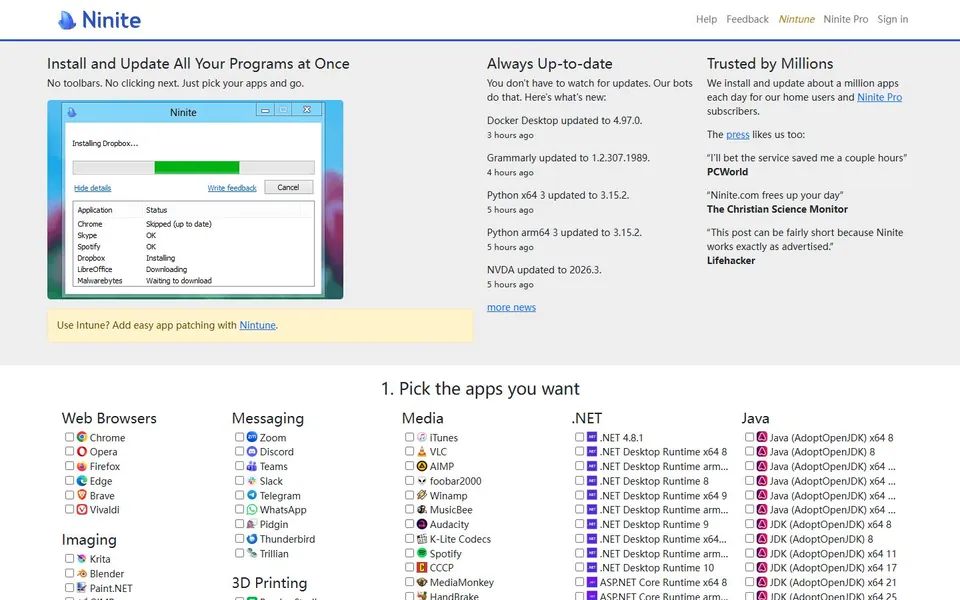Check the K-Lite Codecs checkbox
Image resolution: width=960 pixels, height=600 pixels.
pyautogui.click(x=409, y=539)
